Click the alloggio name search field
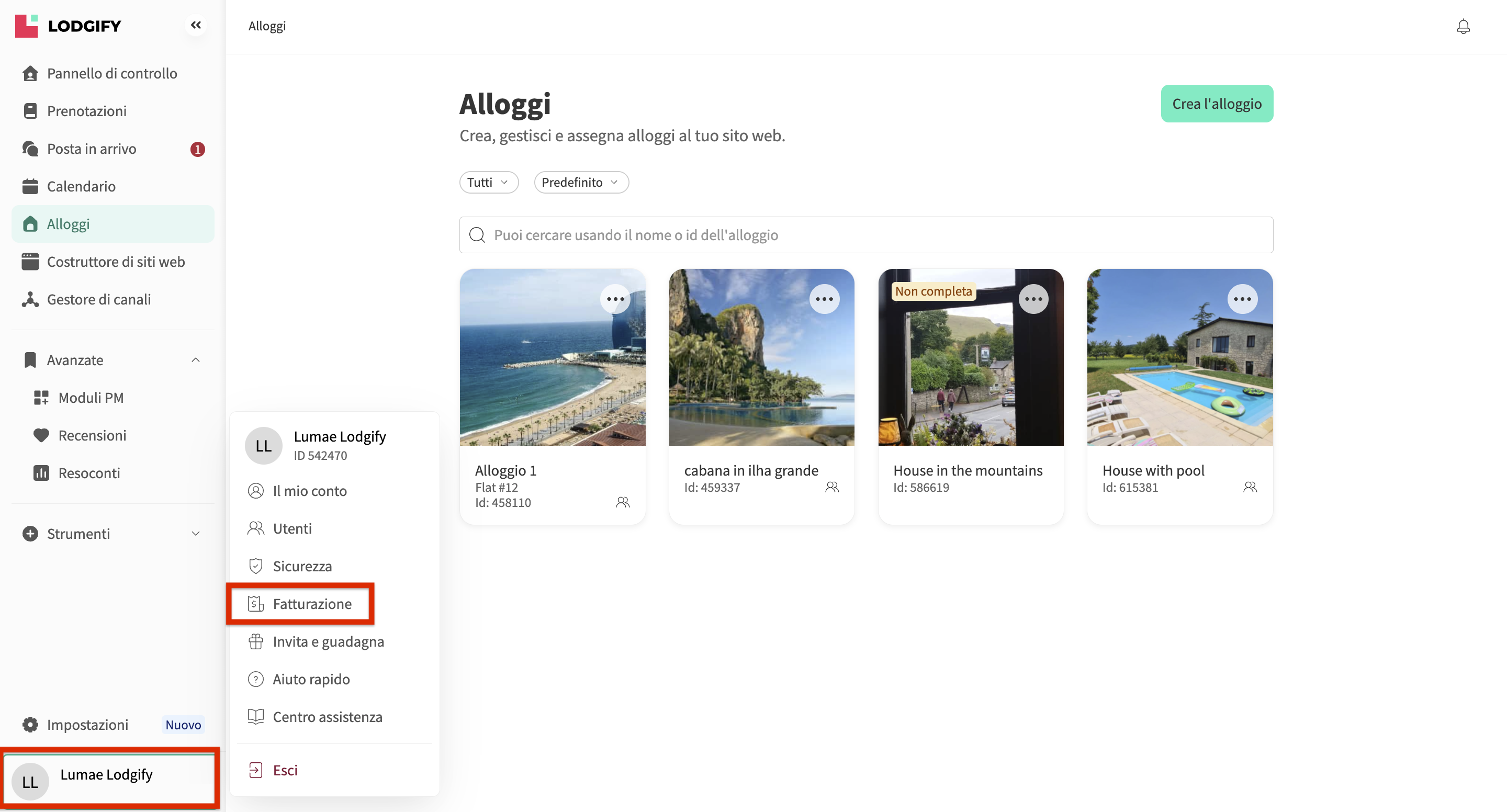1507x812 pixels. [x=866, y=235]
